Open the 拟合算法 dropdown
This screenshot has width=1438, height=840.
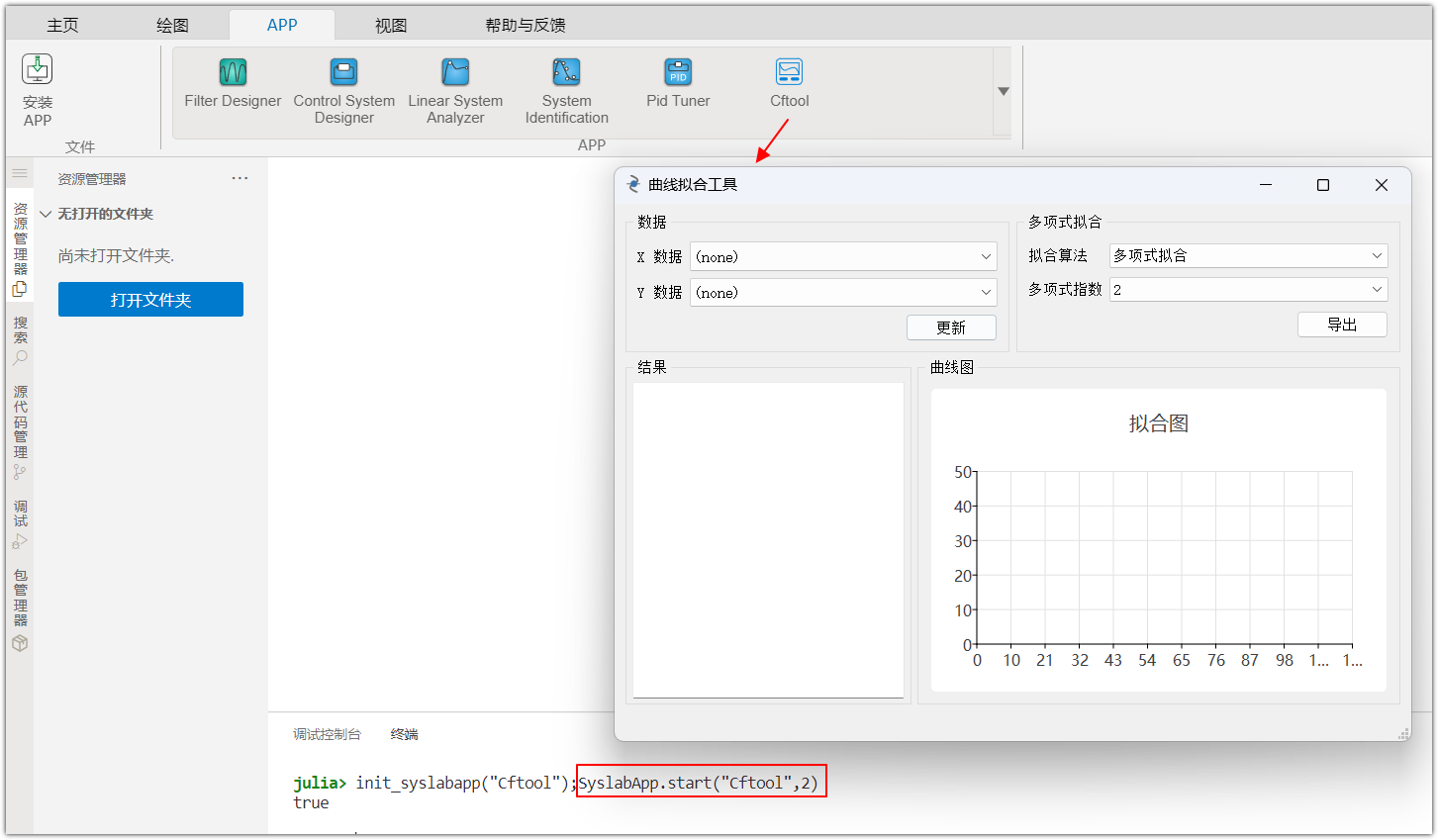click(x=1248, y=255)
